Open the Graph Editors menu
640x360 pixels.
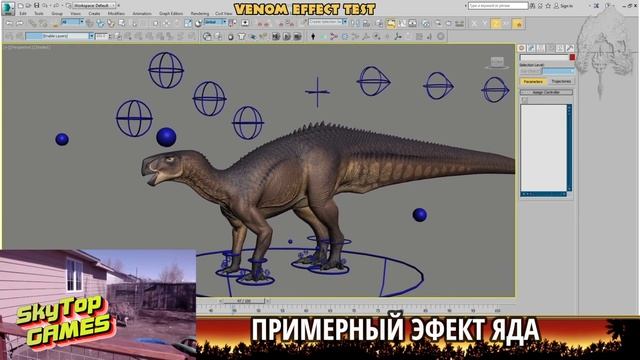(x=171, y=13)
